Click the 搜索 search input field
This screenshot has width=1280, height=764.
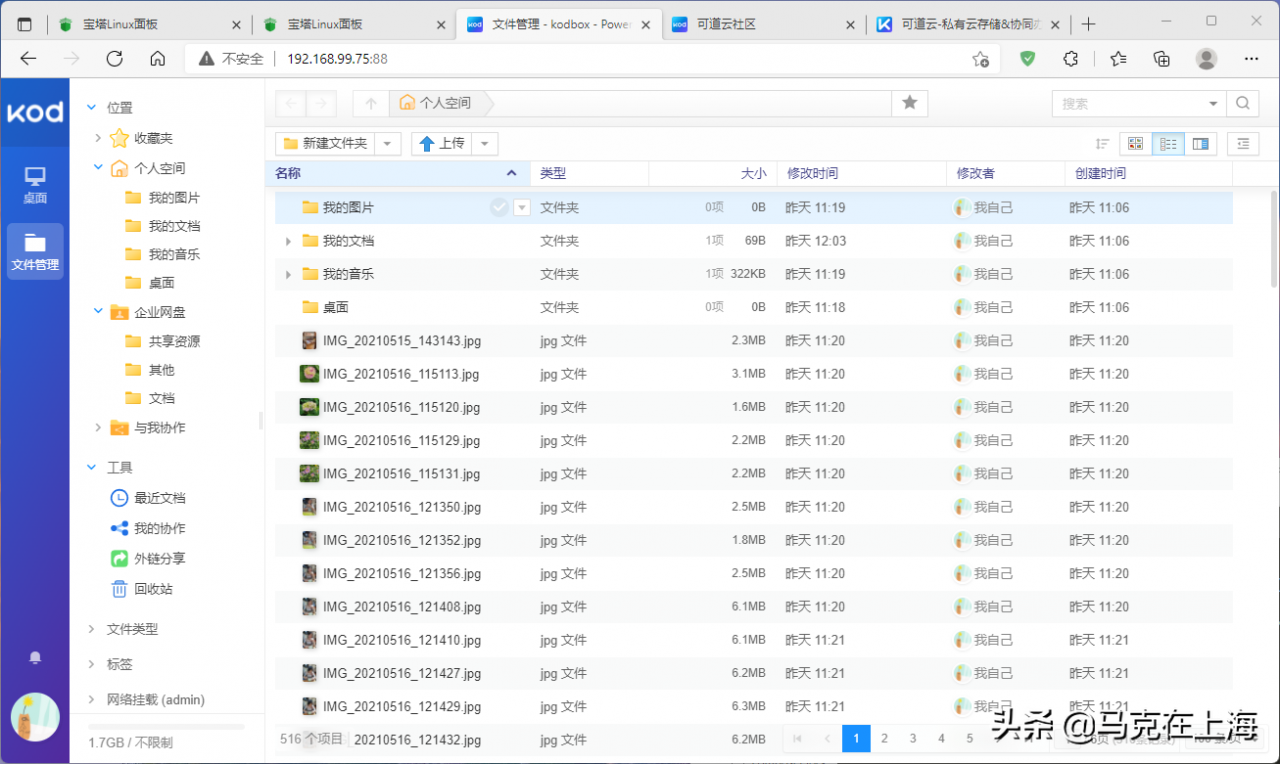coord(1130,103)
